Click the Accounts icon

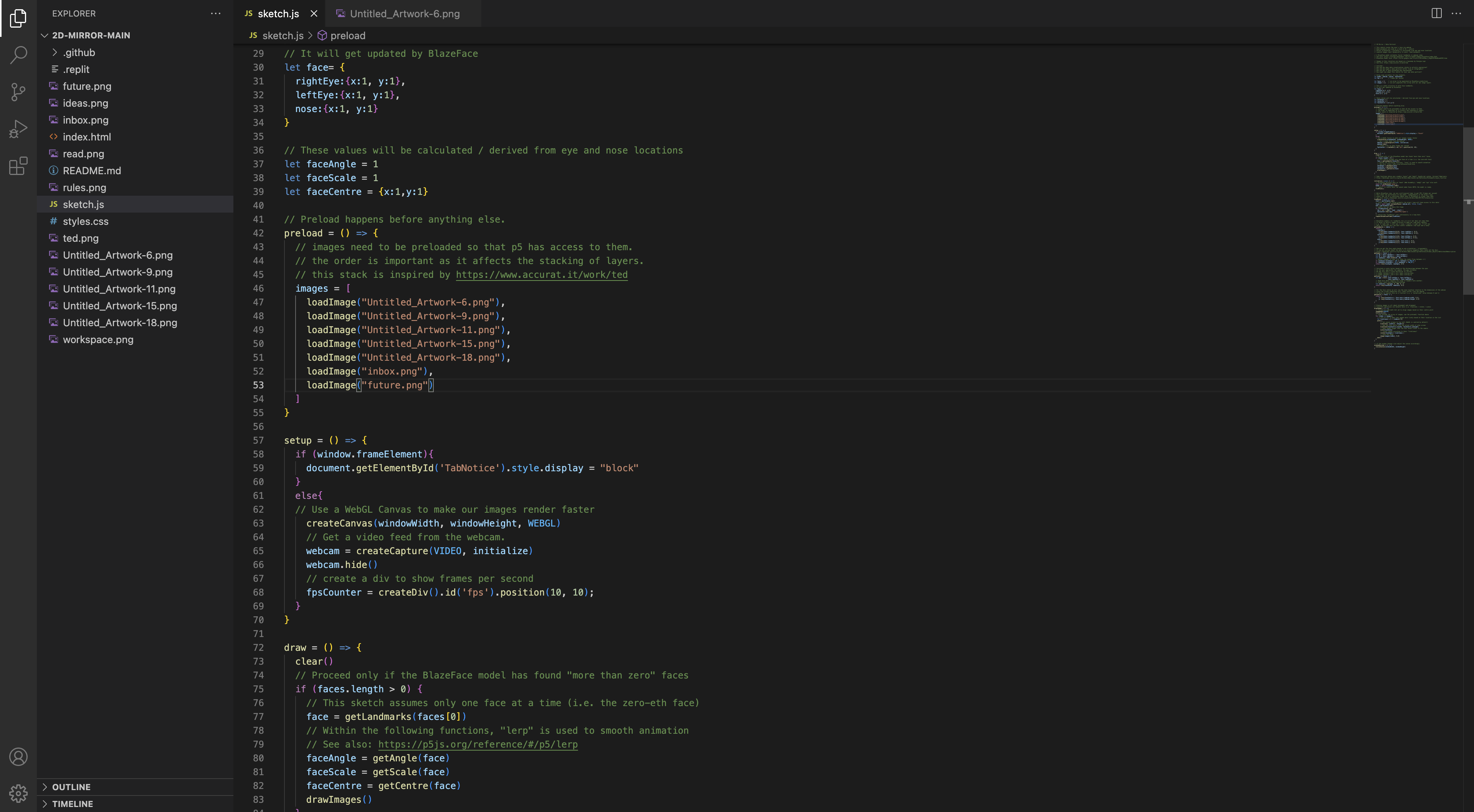pyautogui.click(x=18, y=757)
